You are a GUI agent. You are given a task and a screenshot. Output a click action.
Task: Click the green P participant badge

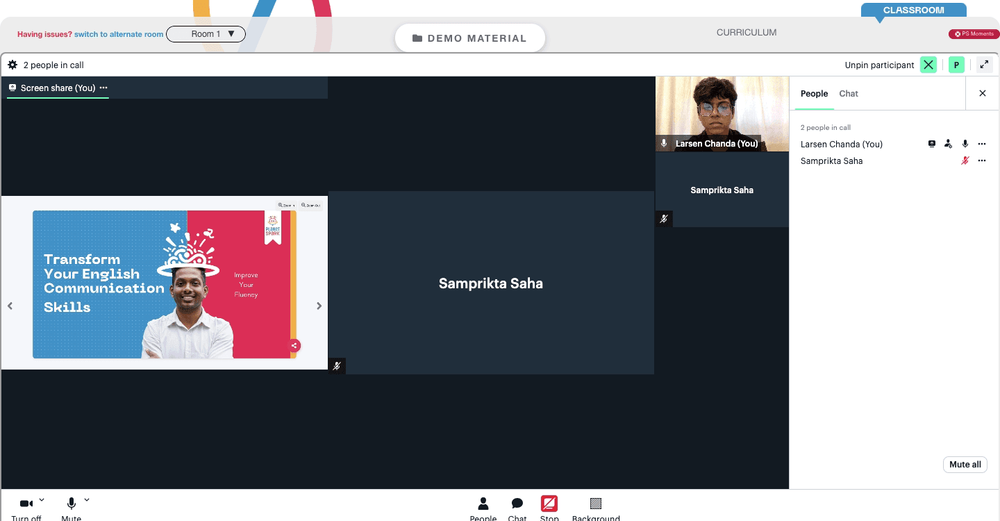pyautogui.click(x=956, y=64)
